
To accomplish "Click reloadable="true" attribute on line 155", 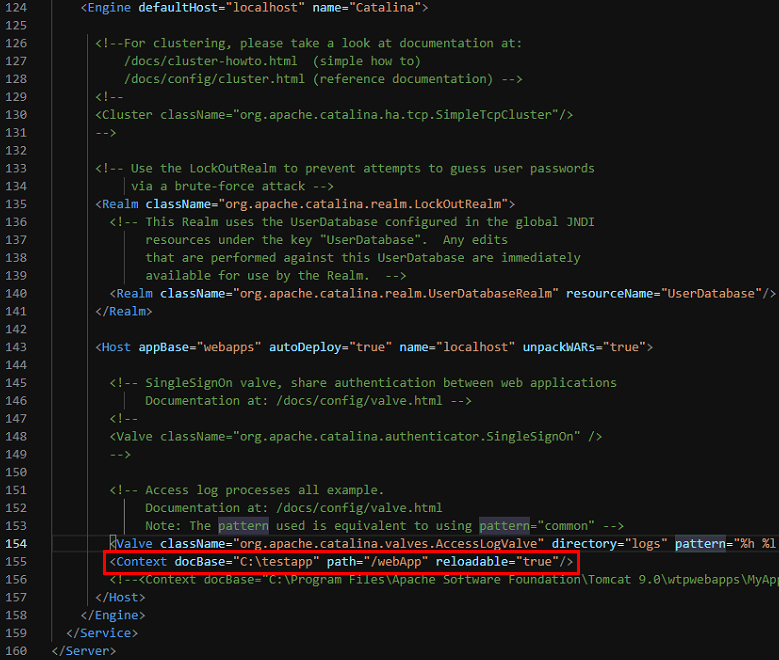I will (497, 562).
